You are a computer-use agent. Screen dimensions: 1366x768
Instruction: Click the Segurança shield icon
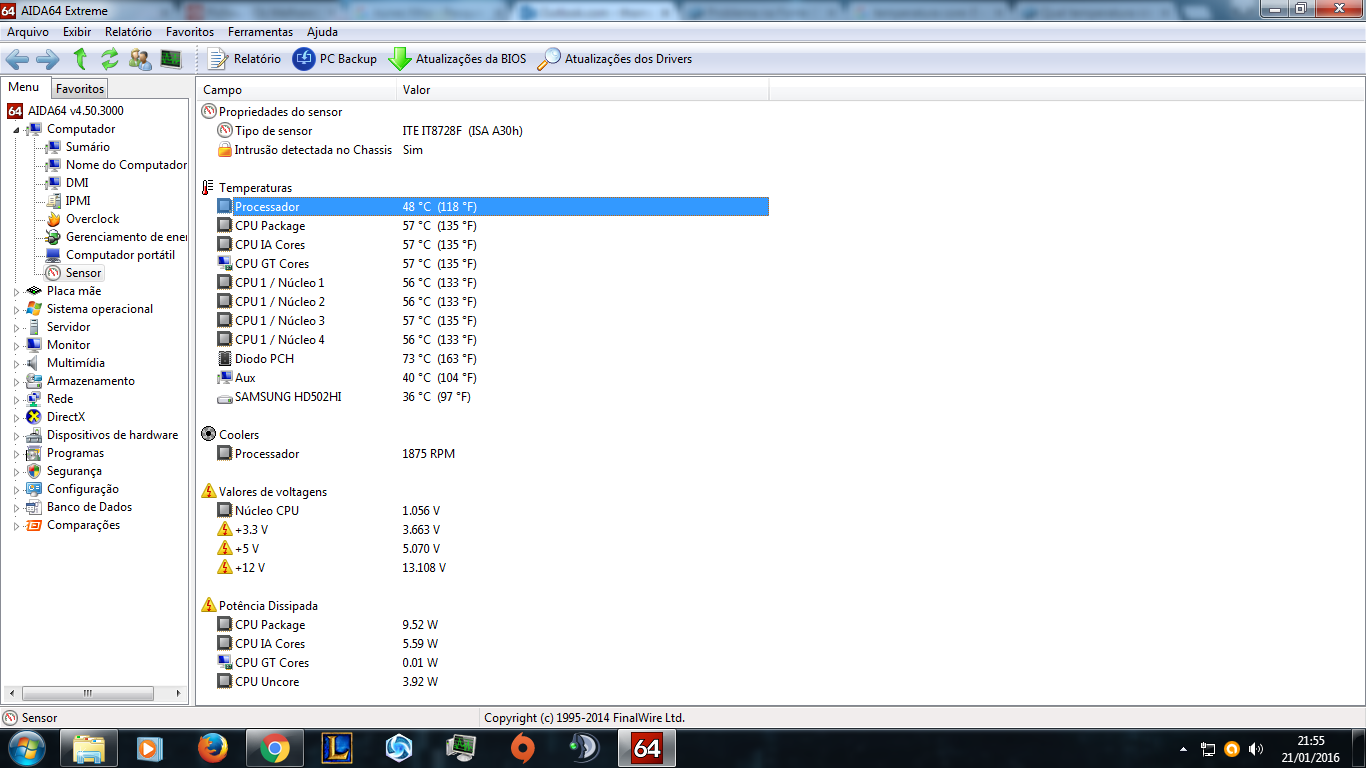[x=34, y=471]
